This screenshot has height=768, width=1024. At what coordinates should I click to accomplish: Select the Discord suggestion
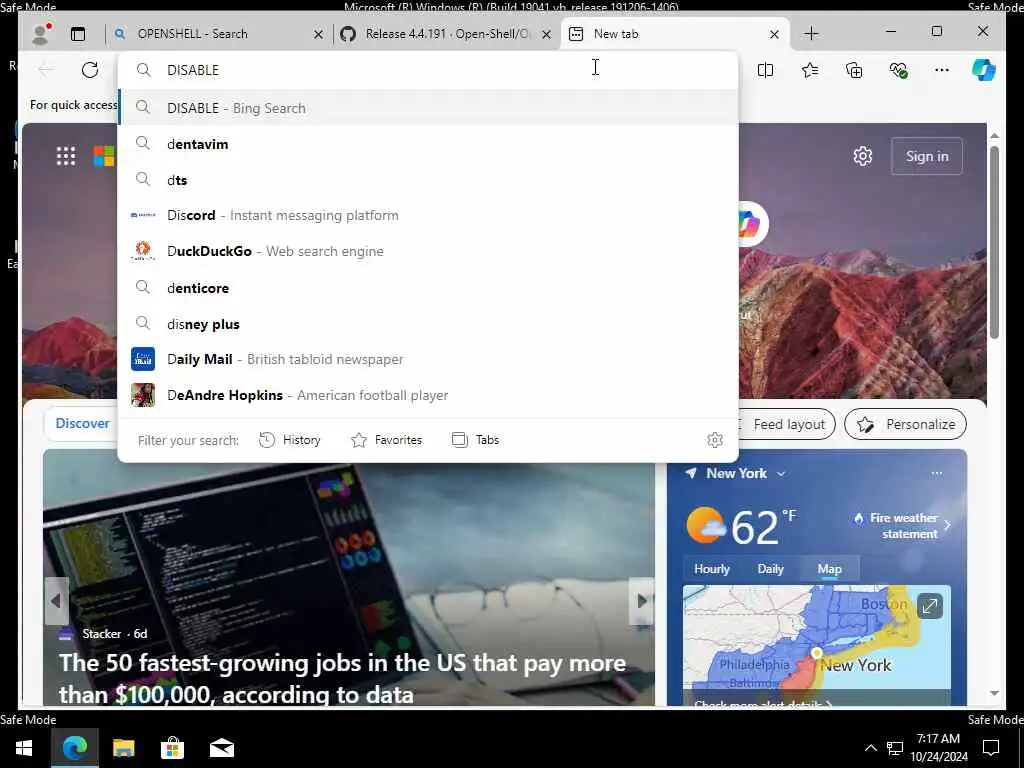coord(428,216)
